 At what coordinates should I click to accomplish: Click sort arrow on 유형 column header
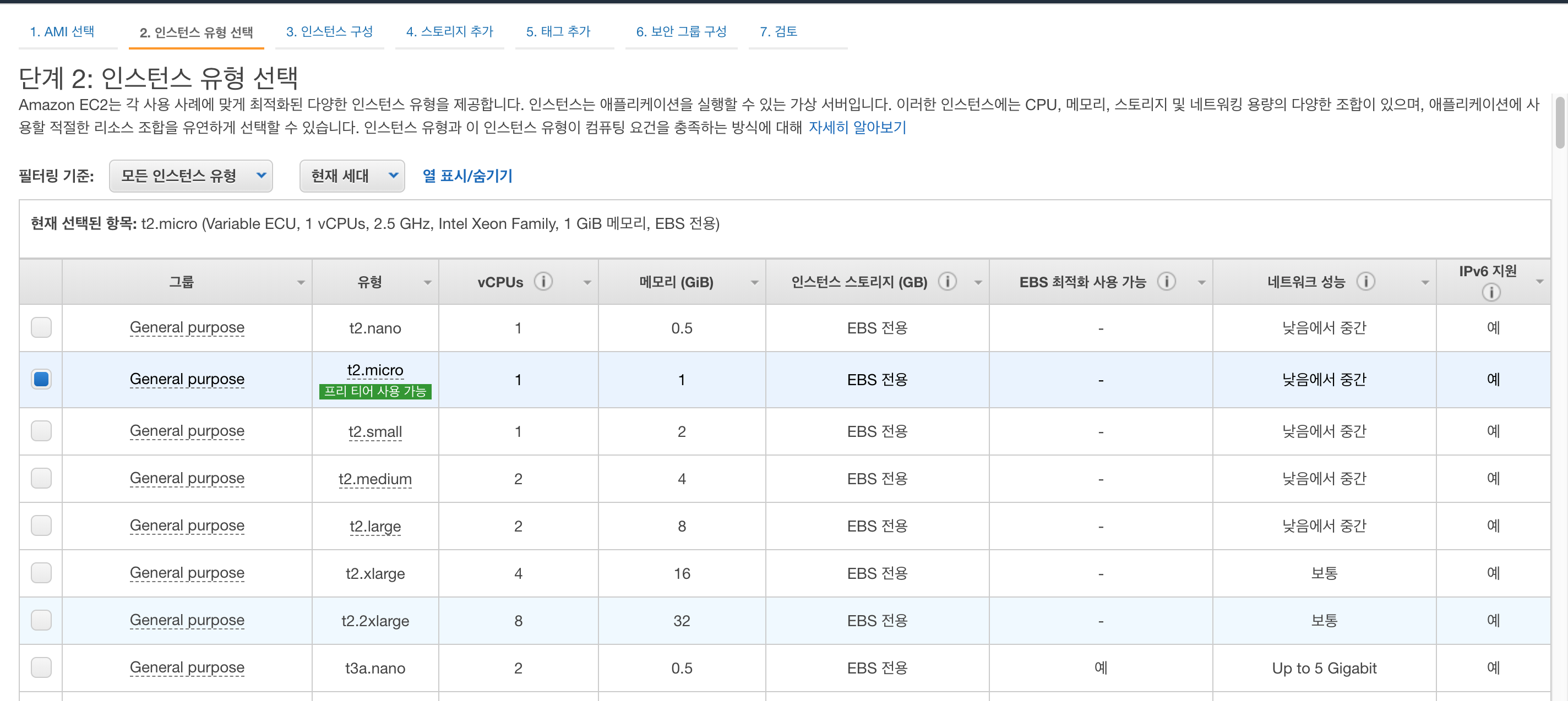[x=427, y=282]
